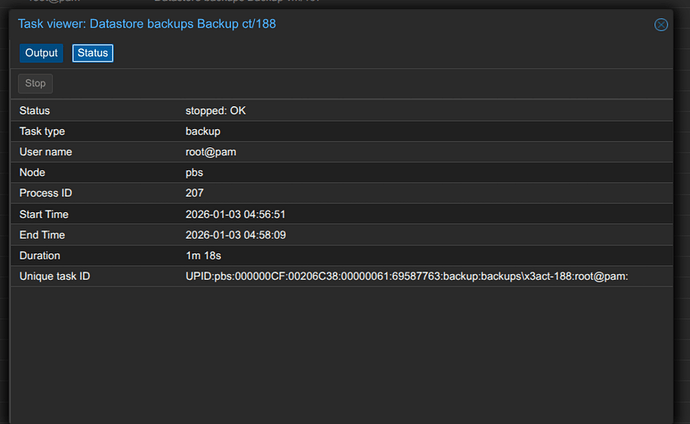The width and height of the screenshot is (690, 424).
Task: Click the User name value root@pam
Action: coord(210,152)
